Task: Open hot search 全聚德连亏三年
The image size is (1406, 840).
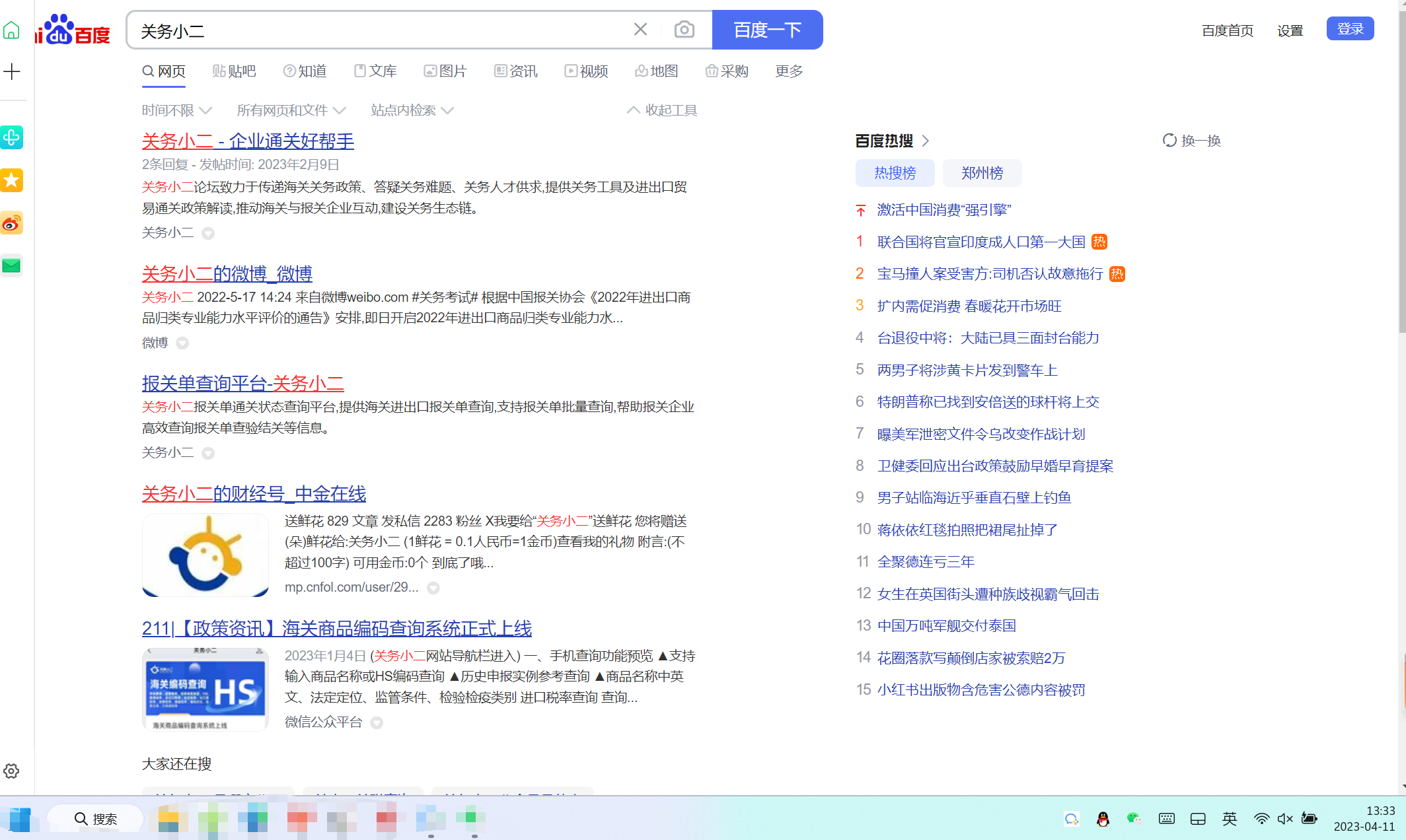Action: (x=926, y=561)
